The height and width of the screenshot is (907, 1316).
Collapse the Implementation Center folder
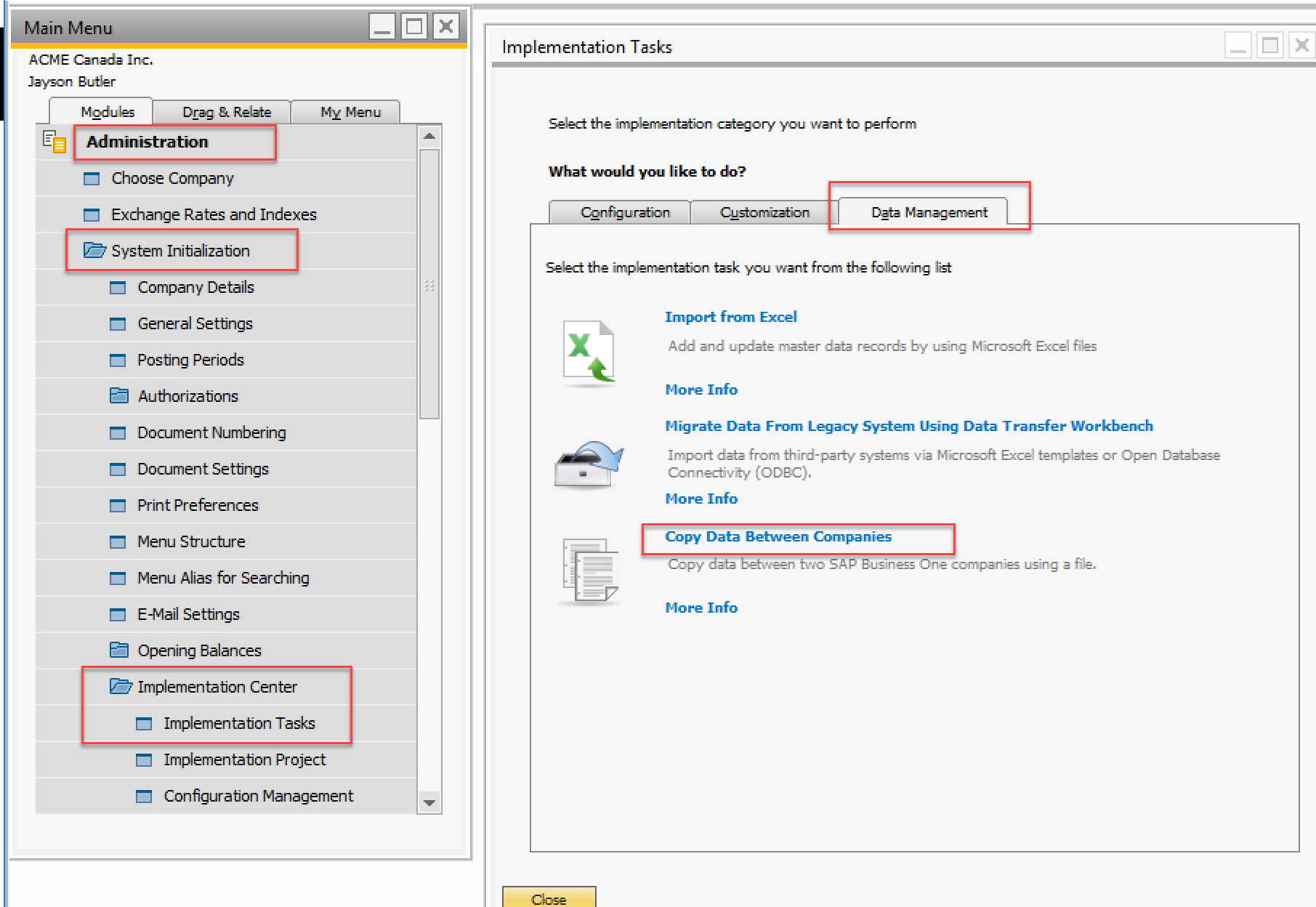point(120,687)
